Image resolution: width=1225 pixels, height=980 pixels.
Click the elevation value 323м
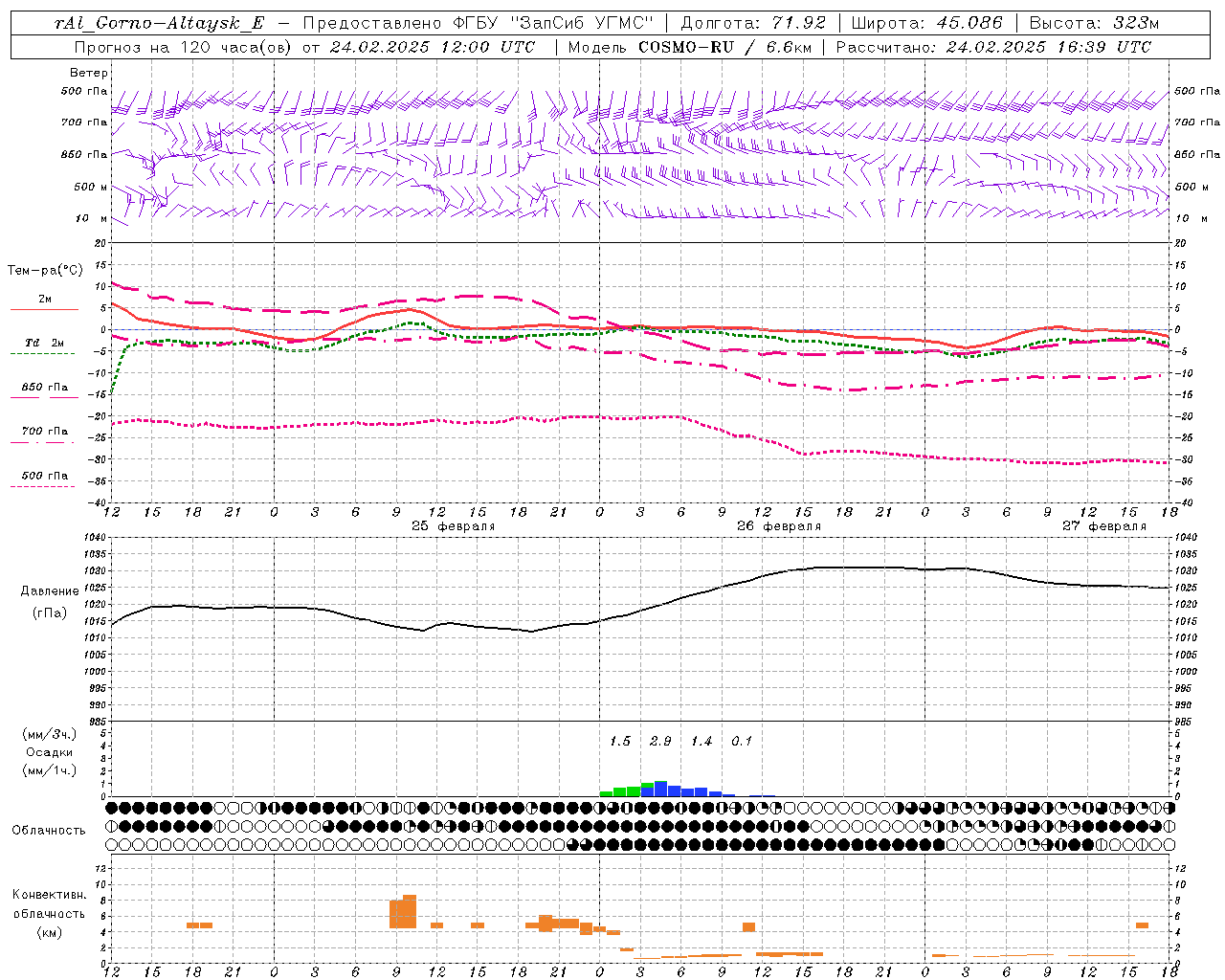[x=1136, y=23]
